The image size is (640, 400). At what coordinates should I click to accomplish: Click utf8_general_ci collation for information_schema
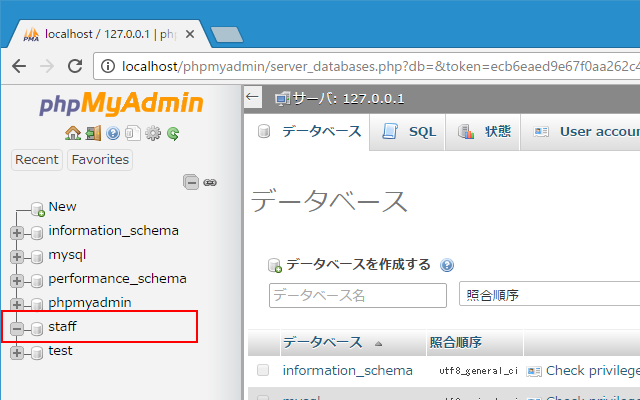[478, 371]
